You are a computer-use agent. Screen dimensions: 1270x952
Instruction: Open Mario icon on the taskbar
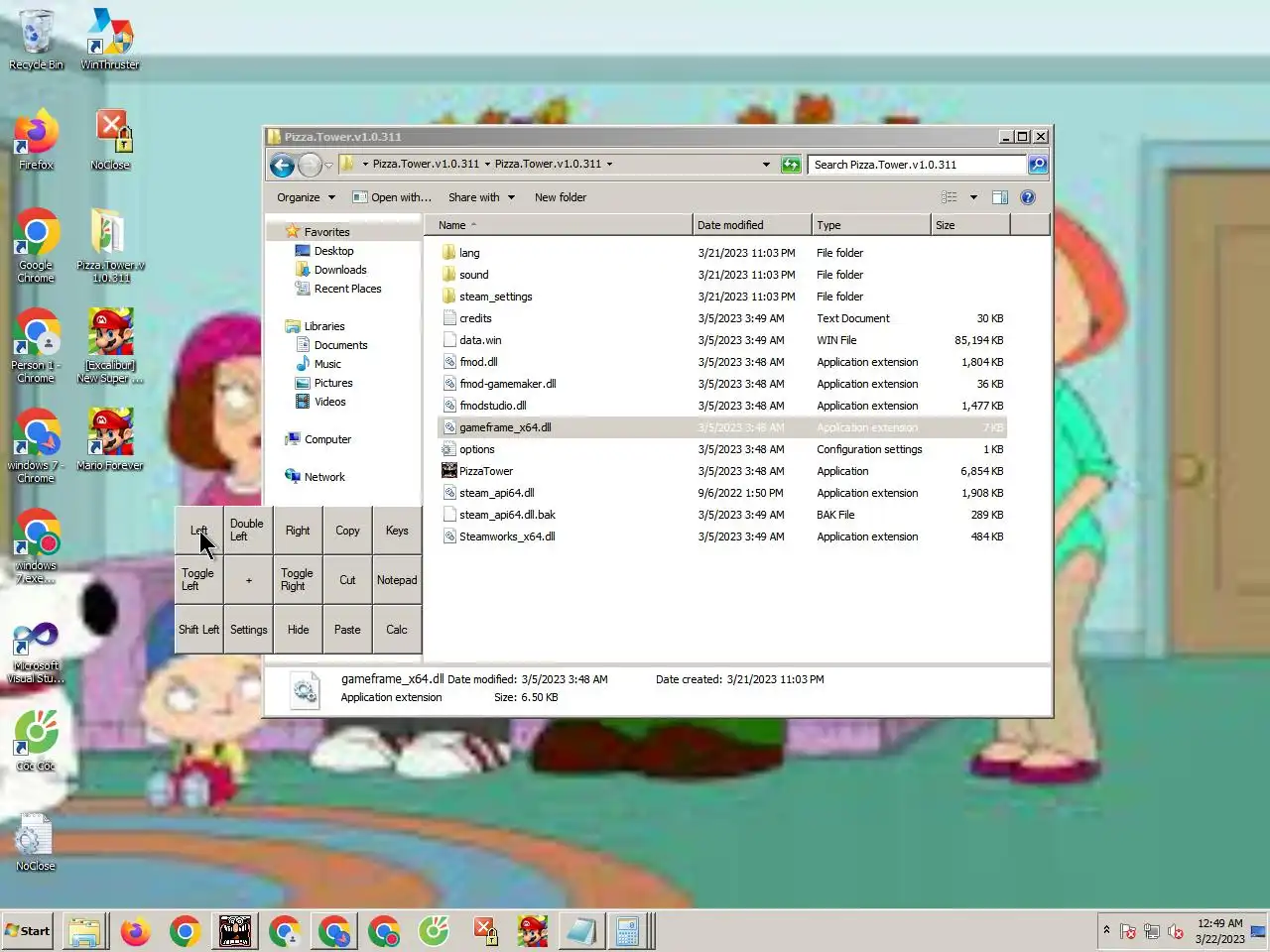click(x=533, y=932)
